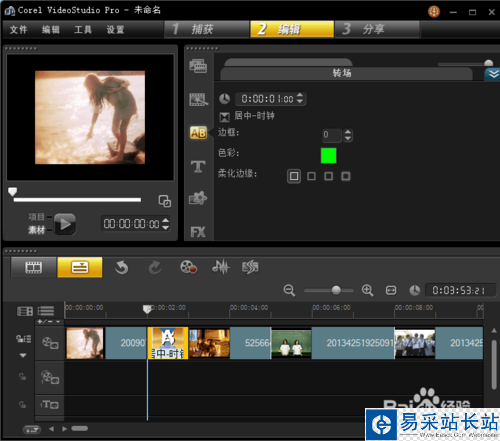Viewport: 500px width, 441px height.
Task: Click the overlay track header icon
Action: point(50,377)
